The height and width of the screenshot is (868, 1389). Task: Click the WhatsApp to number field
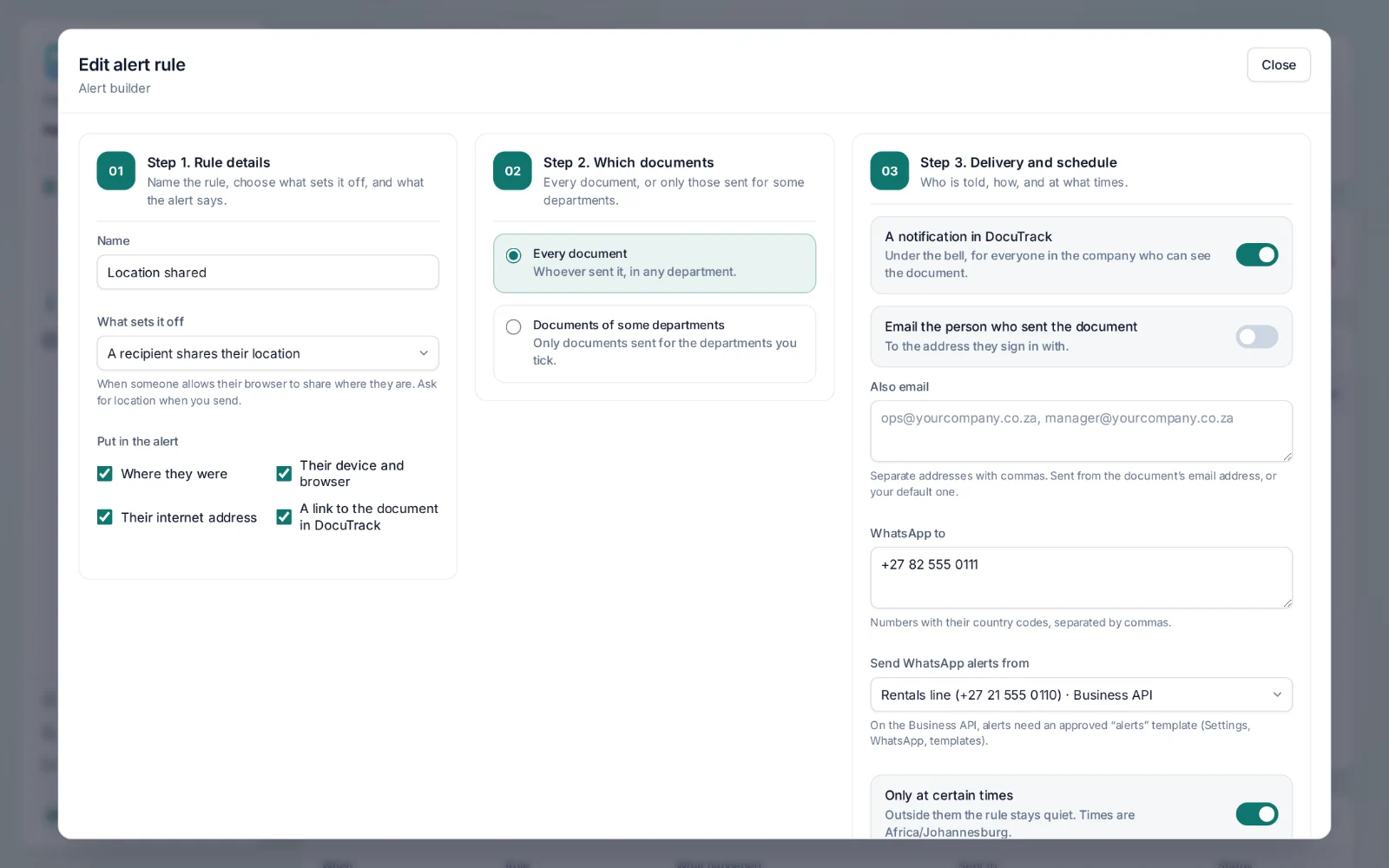1081,578
